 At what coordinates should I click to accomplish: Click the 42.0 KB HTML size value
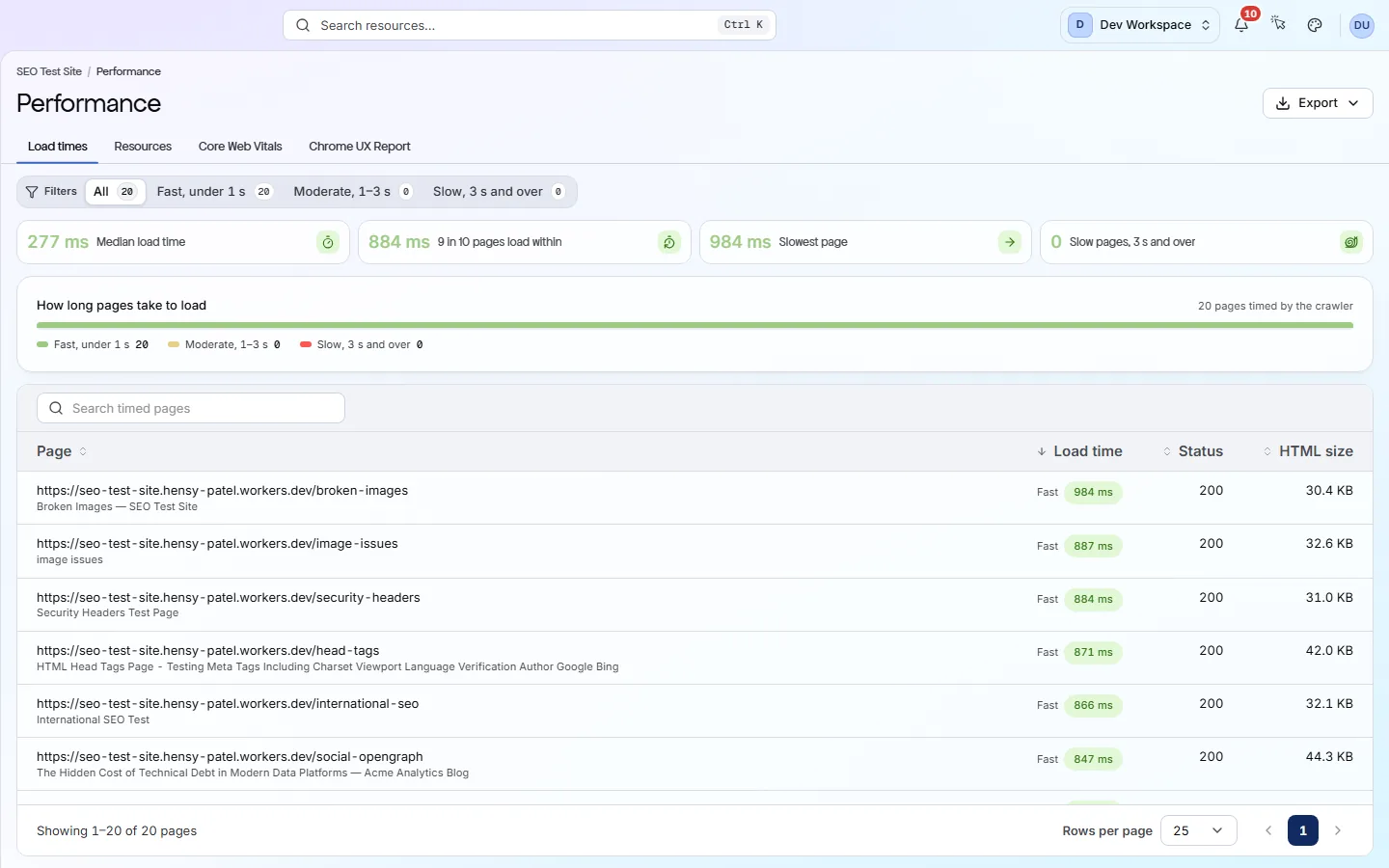point(1329,651)
